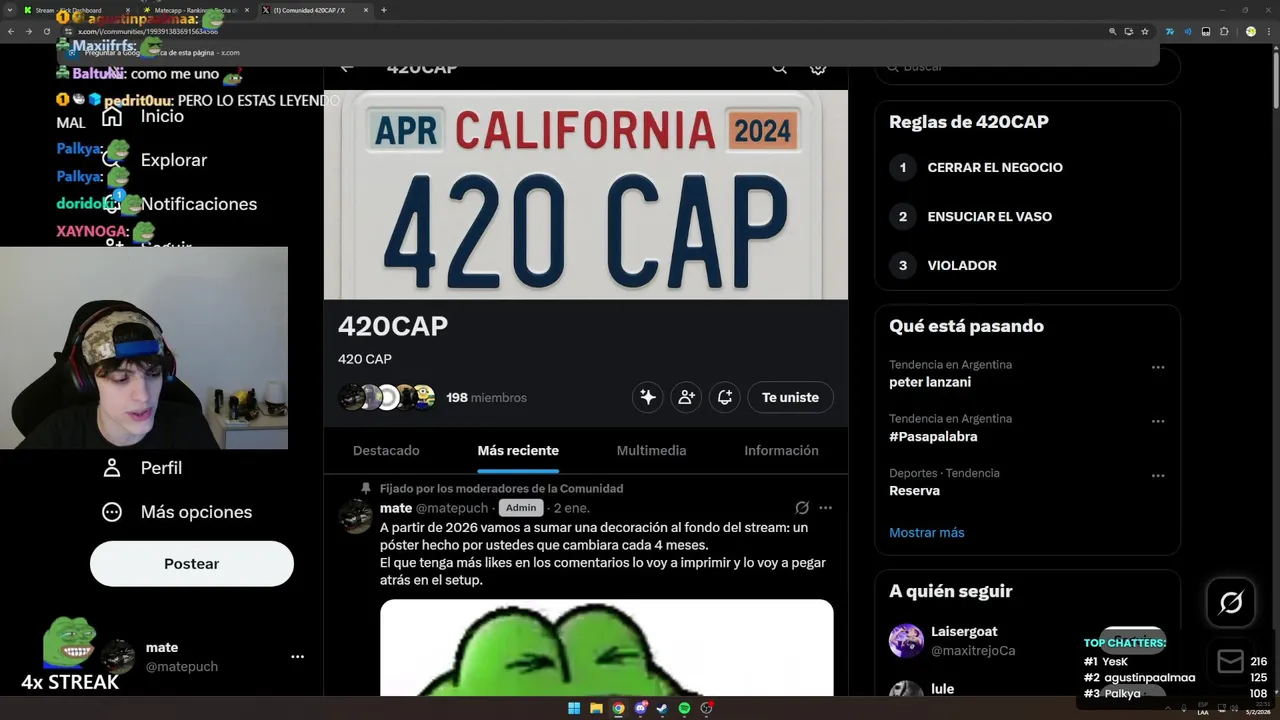The image size is (1280, 720).
Task: Click the Inicio home icon
Action: tap(112, 116)
